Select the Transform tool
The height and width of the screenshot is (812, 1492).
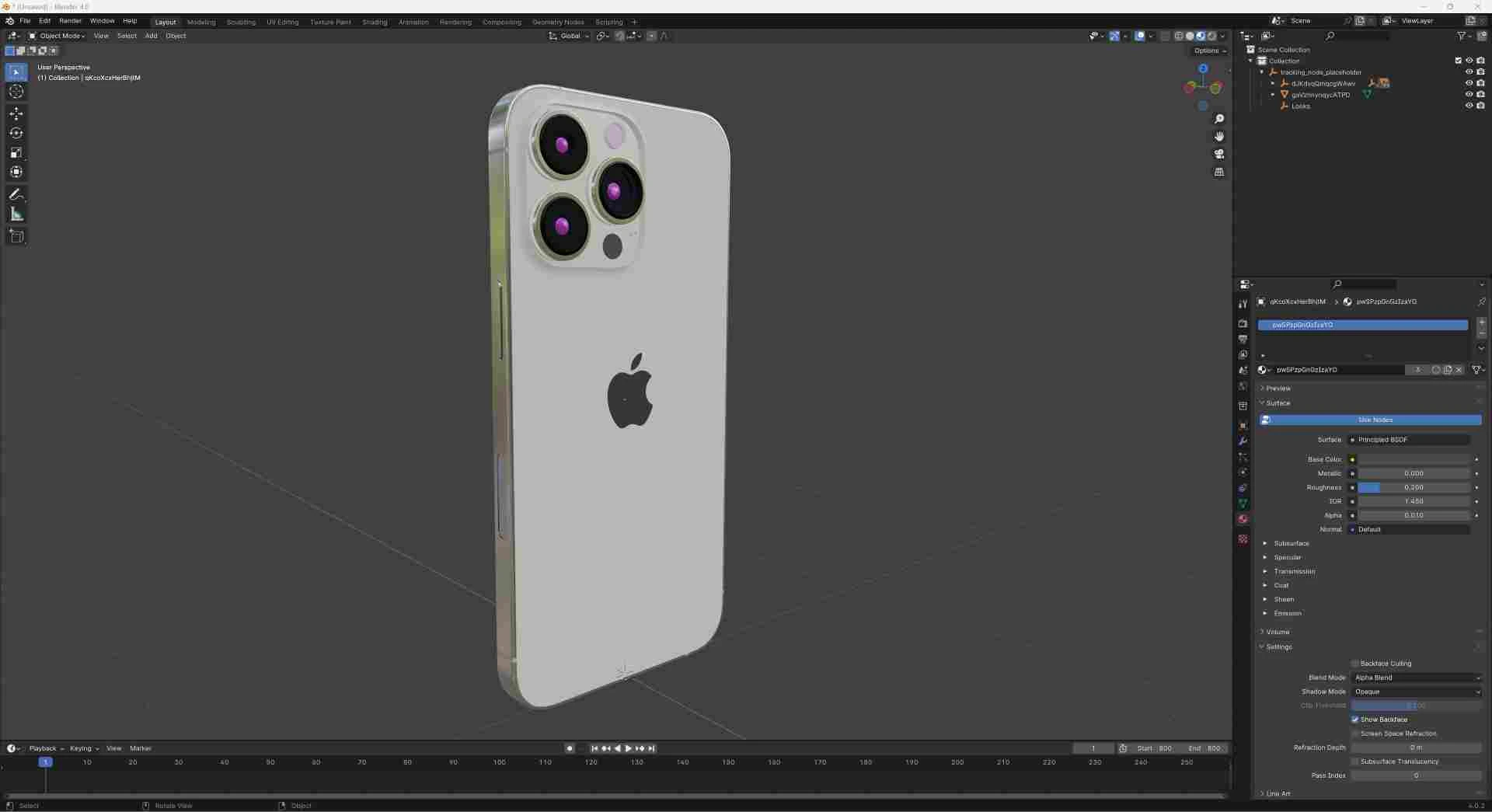(x=16, y=172)
